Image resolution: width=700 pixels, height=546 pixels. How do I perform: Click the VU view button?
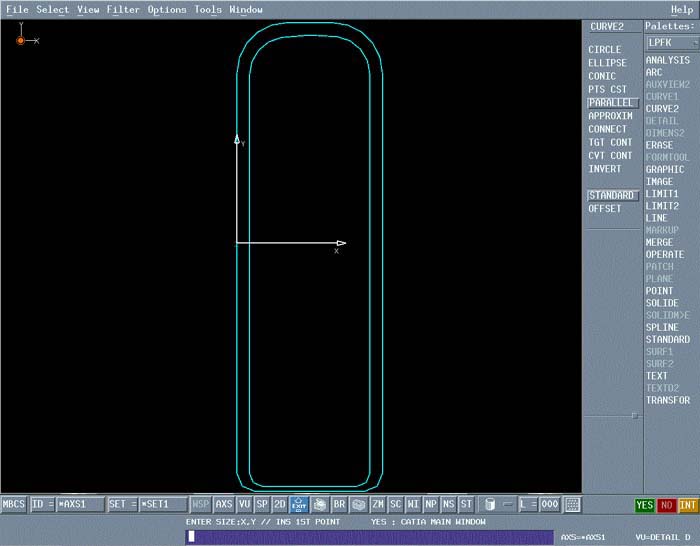pos(244,505)
